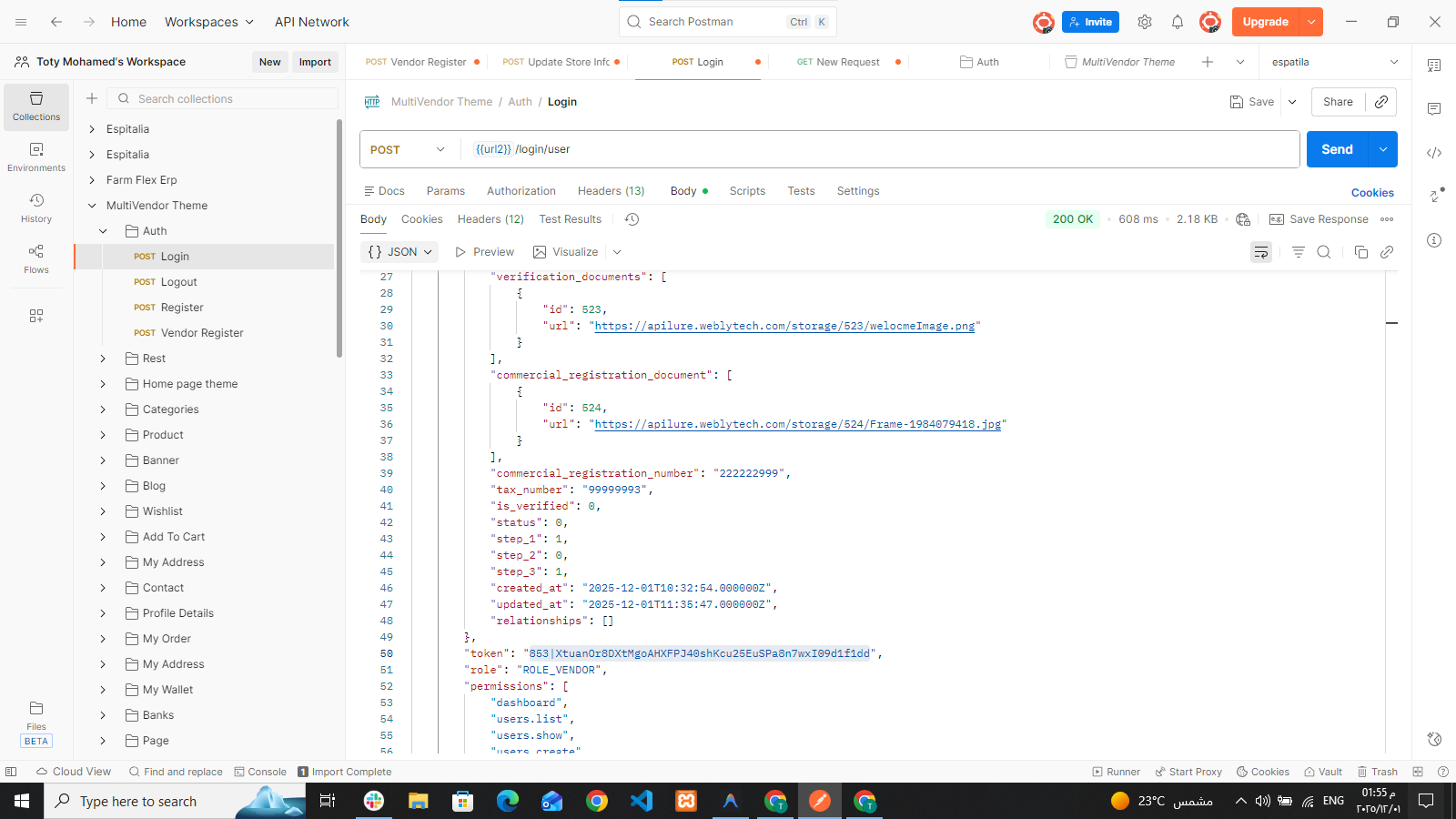Click the settings gear icon in header
This screenshot has height=819, width=1456.
click(x=1145, y=22)
